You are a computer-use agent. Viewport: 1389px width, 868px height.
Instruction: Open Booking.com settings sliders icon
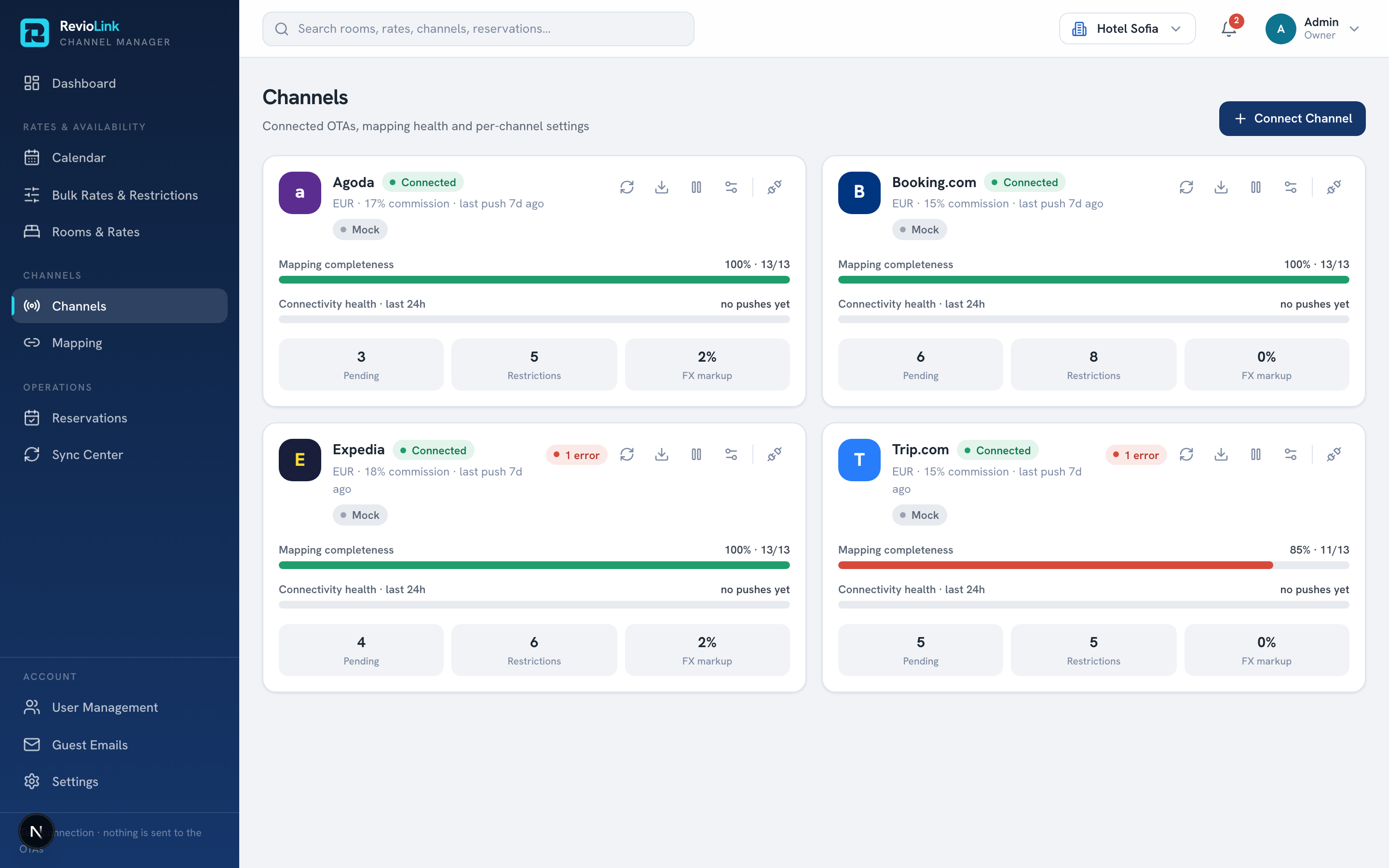[x=1290, y=187]
